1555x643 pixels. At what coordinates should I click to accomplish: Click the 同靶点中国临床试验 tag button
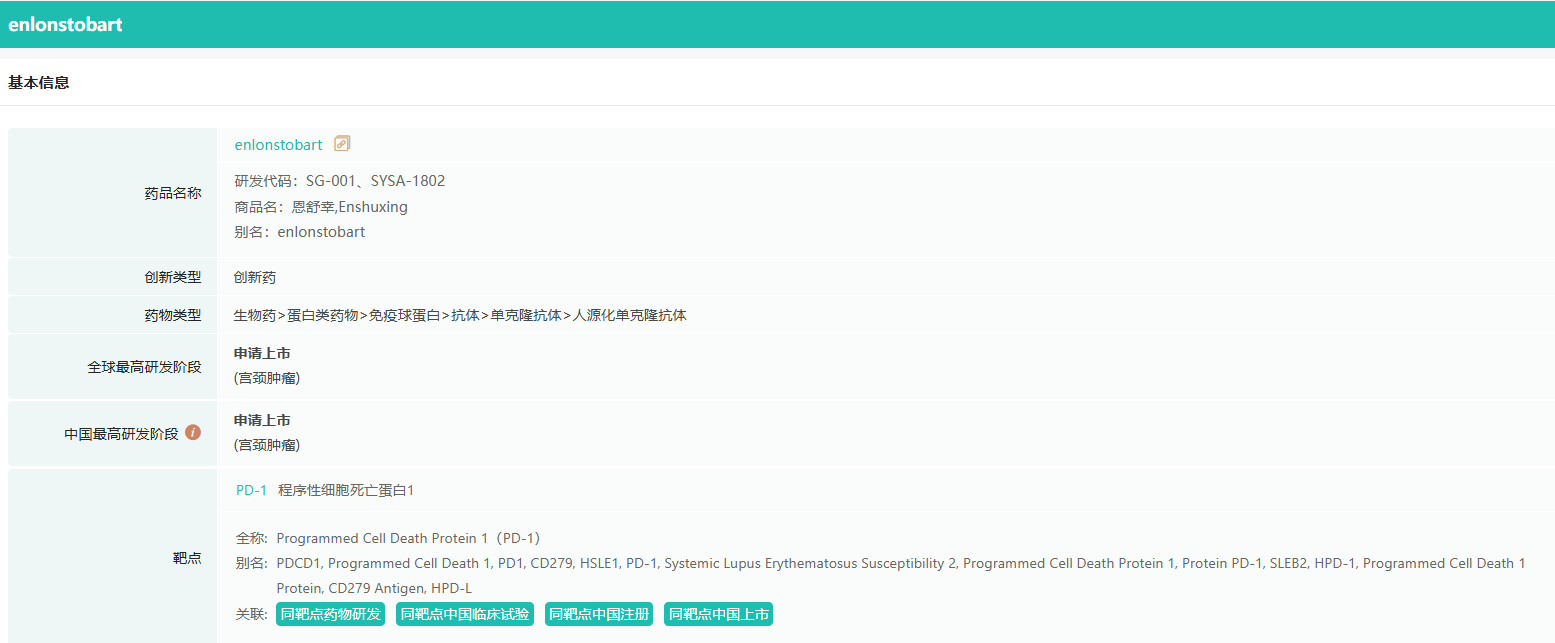(x=465, y=614)
